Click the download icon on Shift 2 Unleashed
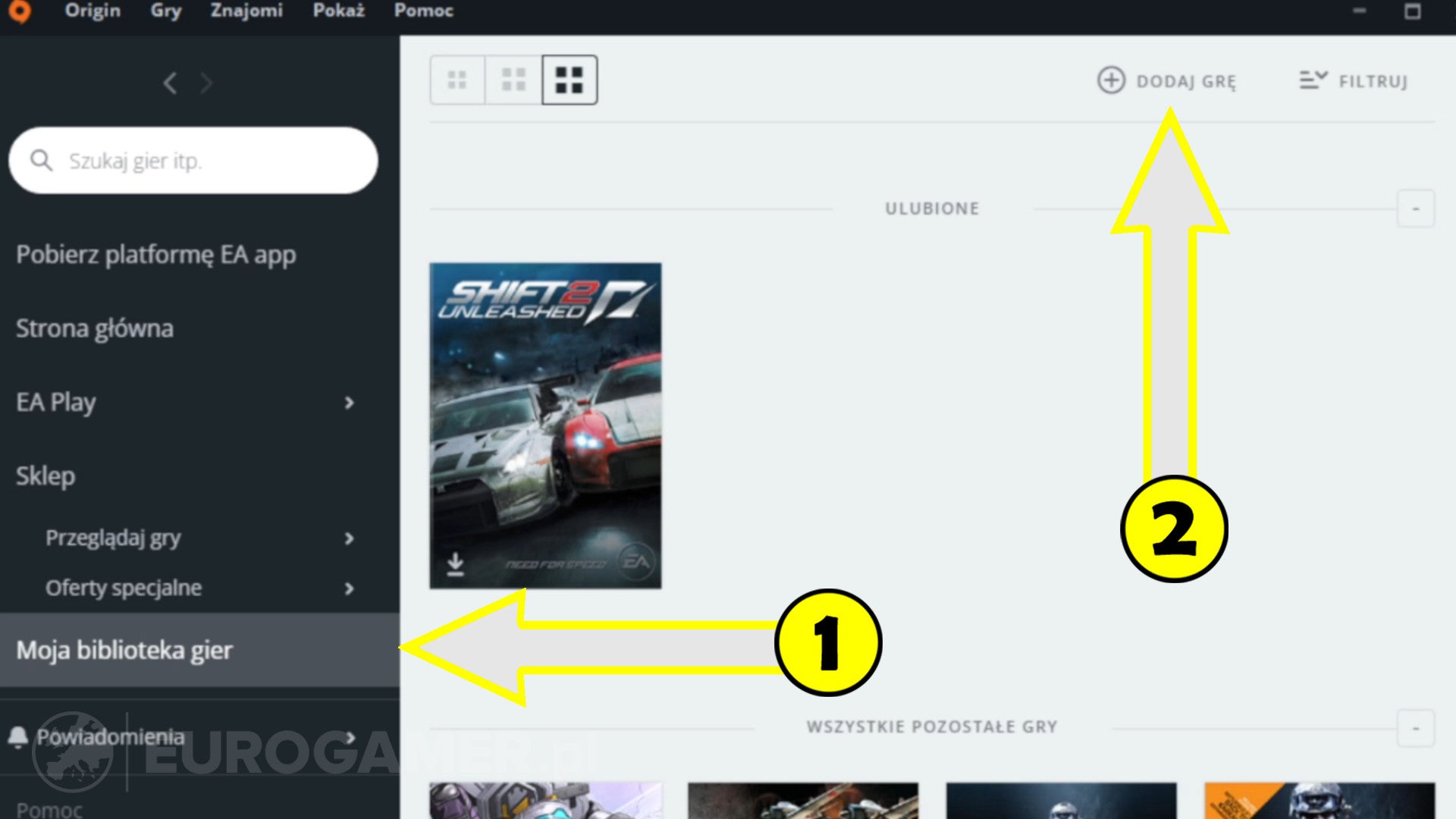1456x819 pixels. 455,564
